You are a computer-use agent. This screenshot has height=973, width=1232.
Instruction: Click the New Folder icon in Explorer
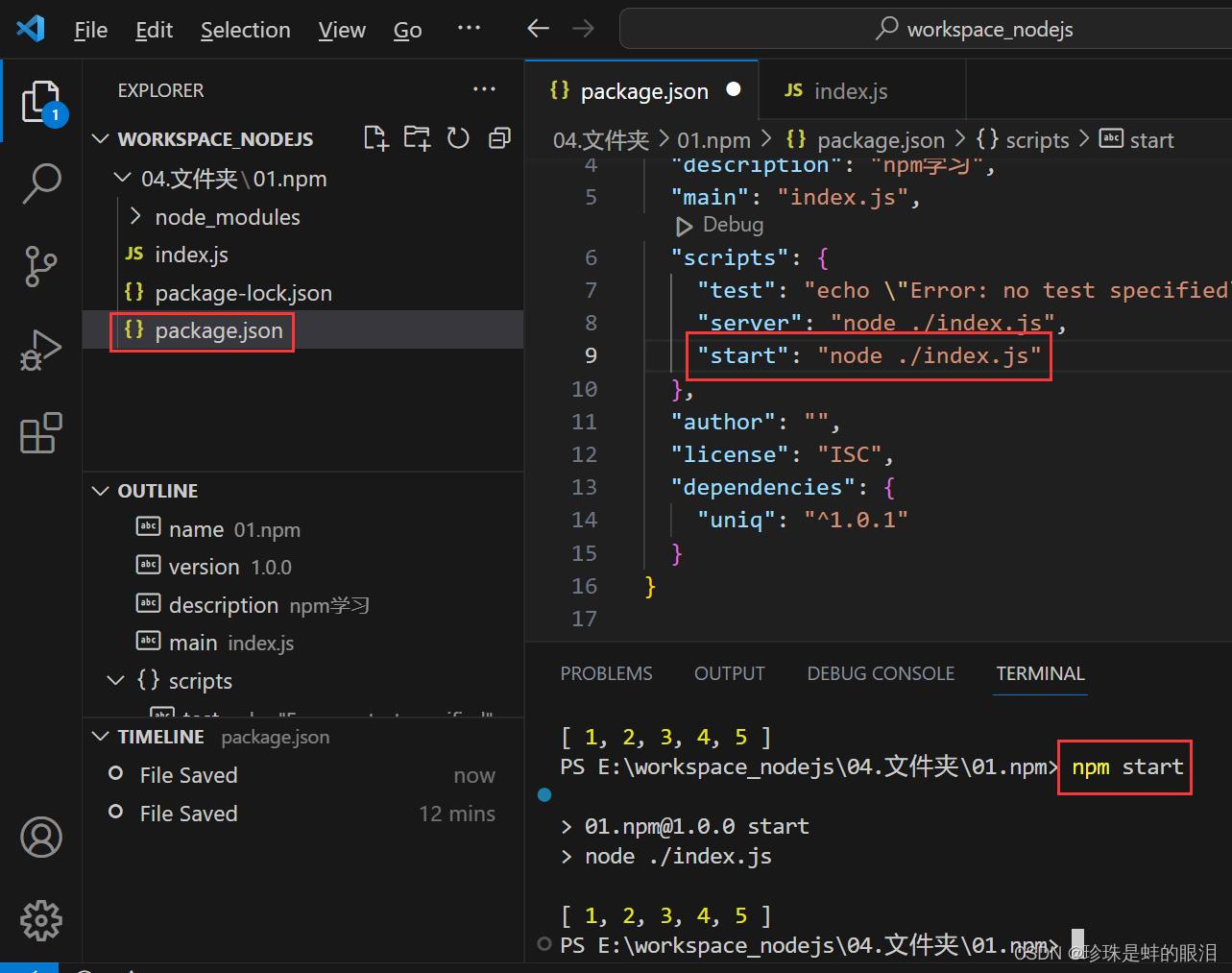pos(417,138)
